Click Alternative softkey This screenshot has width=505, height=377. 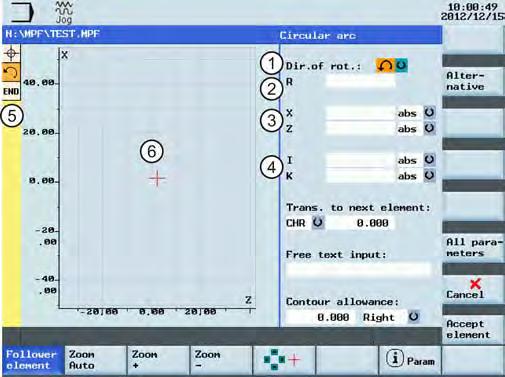coord(473,81)
